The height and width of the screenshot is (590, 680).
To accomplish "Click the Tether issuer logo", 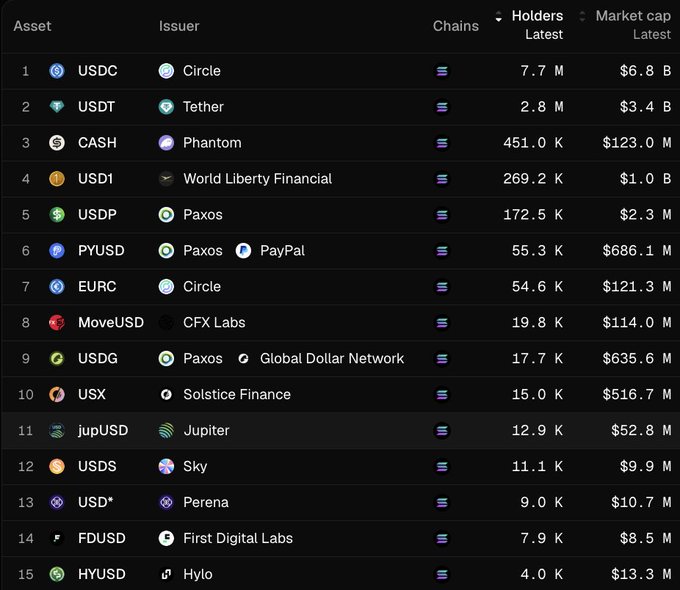I will coord(166,107).
